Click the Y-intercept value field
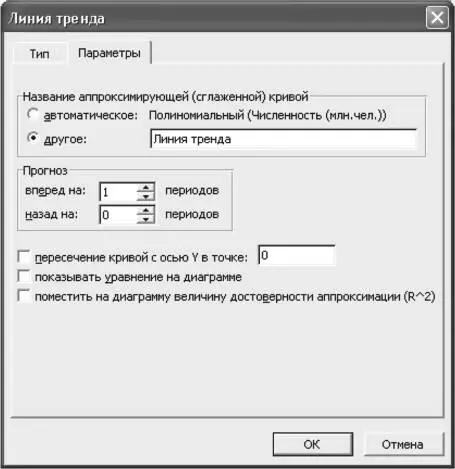The width and height of the screenshot is (455, 469). pos(297,255)
